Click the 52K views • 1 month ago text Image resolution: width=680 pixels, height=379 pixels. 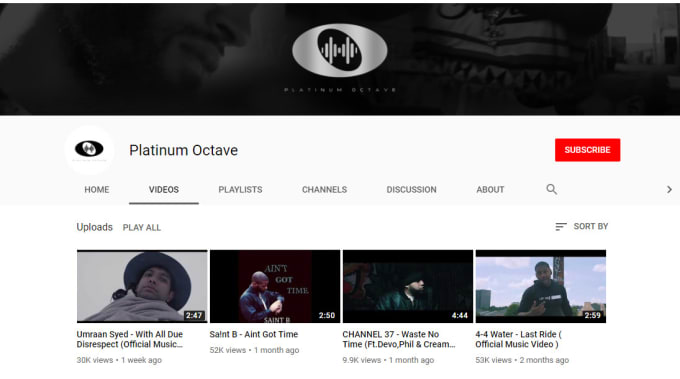pos(254,350)
